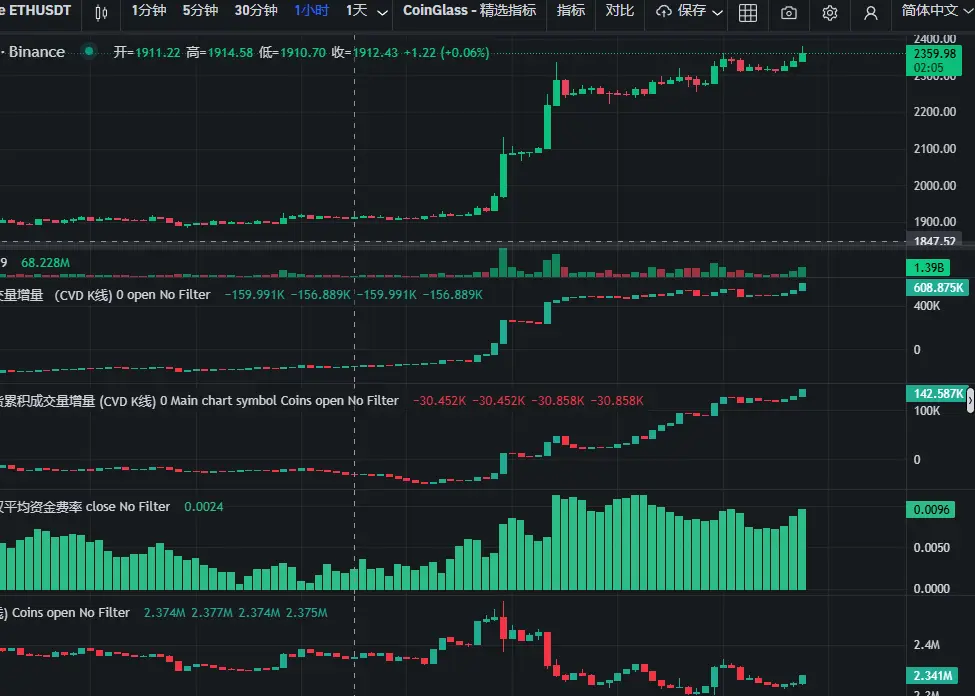The width and height of the screenshot is (975, 696).
Task: Click the 高=1914.58 high value
Action: coord(219,52)
